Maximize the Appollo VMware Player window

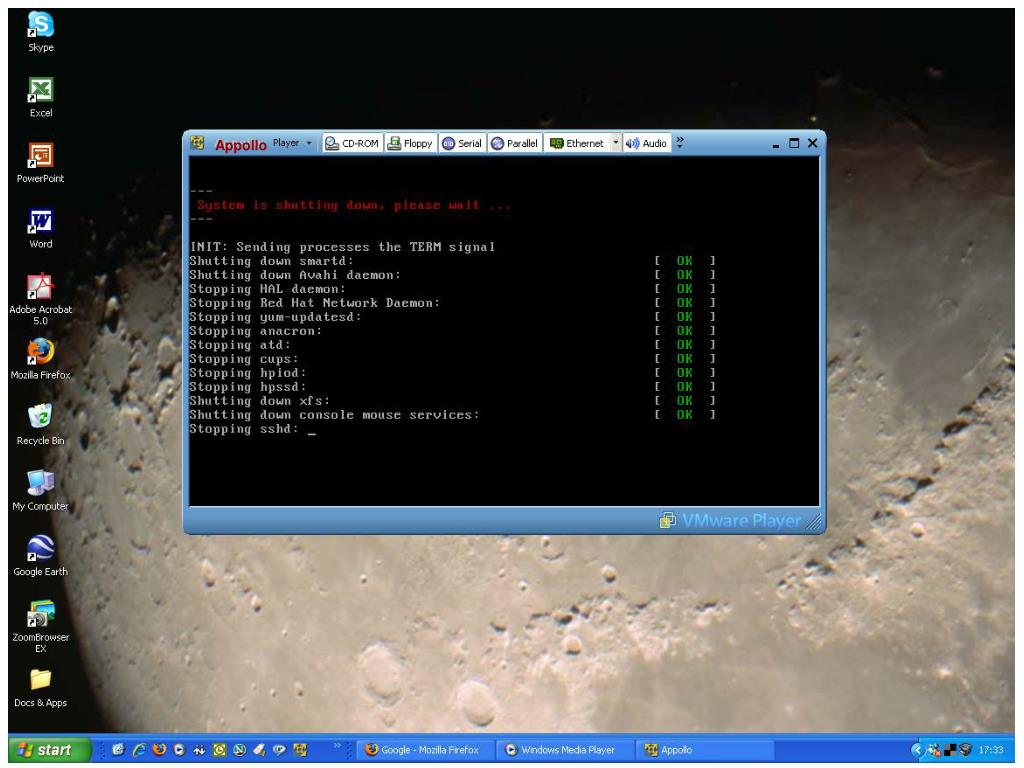(x=794, y=144)
